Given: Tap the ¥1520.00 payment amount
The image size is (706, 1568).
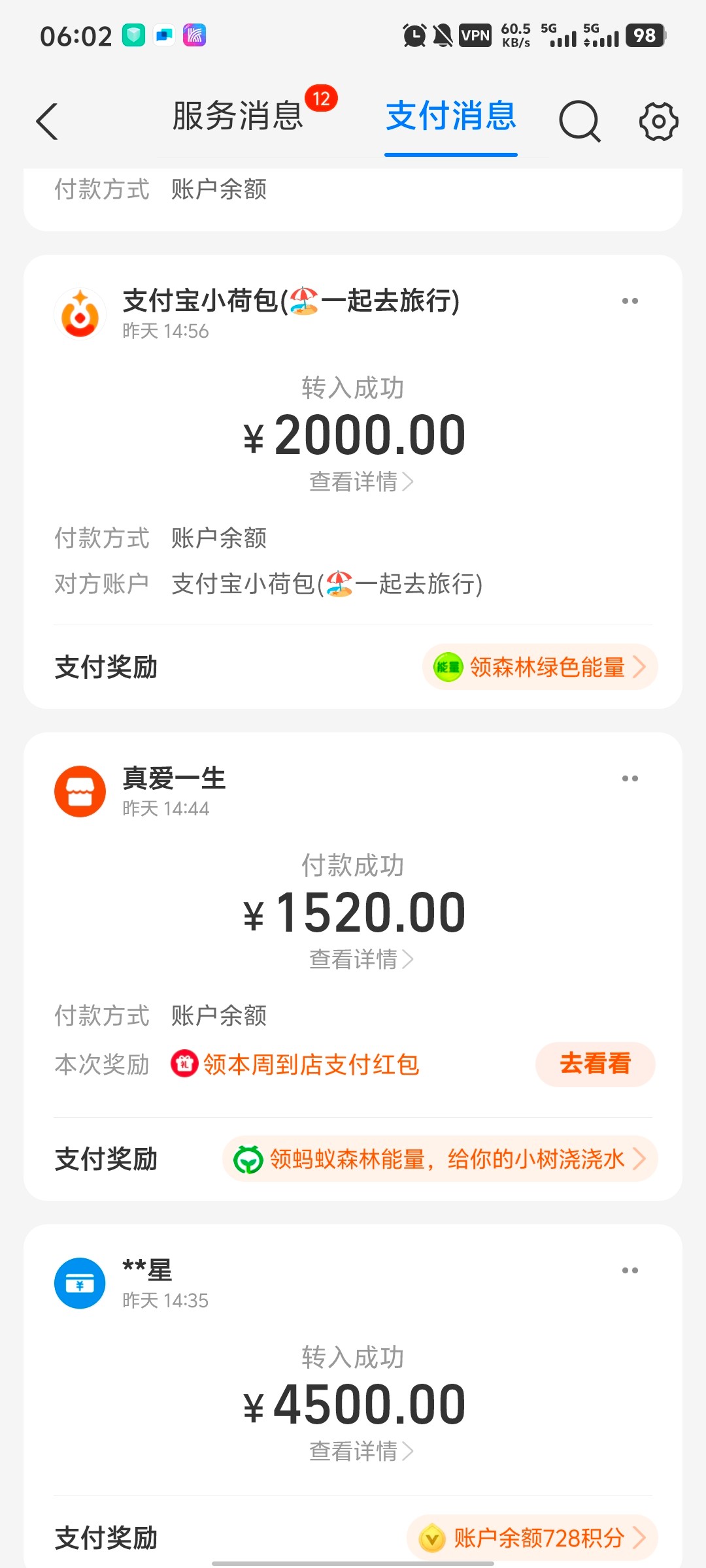Looking at the screenshot, I should tap(354, 913).
